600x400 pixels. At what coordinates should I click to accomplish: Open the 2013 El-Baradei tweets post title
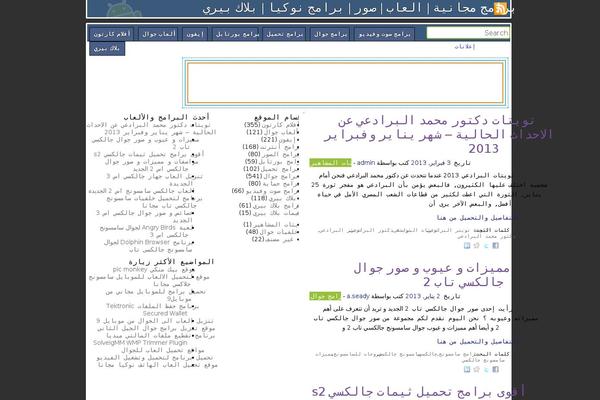[x=436, y=134]
